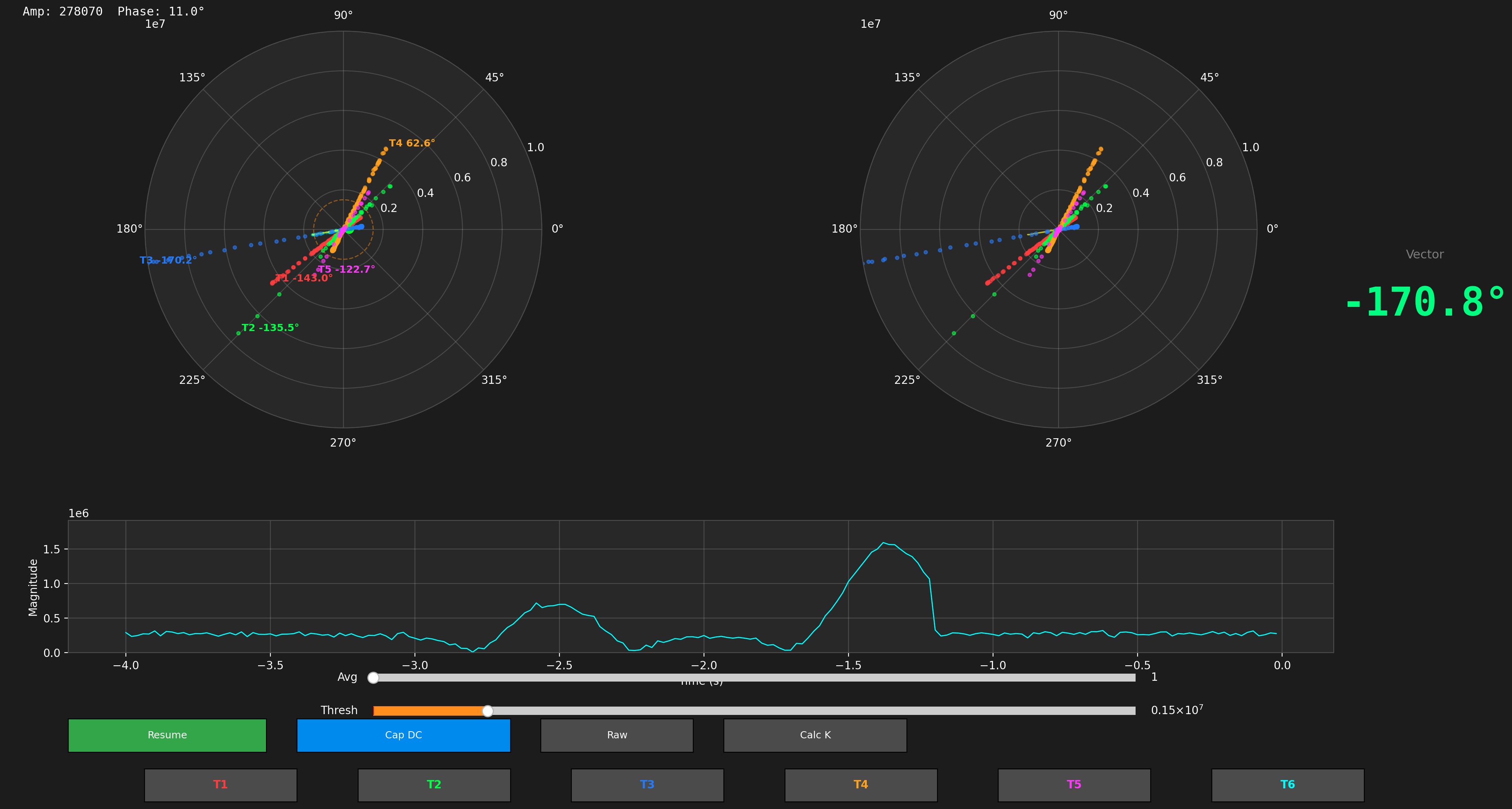Select the orange T4 trial button

(860, 785)
